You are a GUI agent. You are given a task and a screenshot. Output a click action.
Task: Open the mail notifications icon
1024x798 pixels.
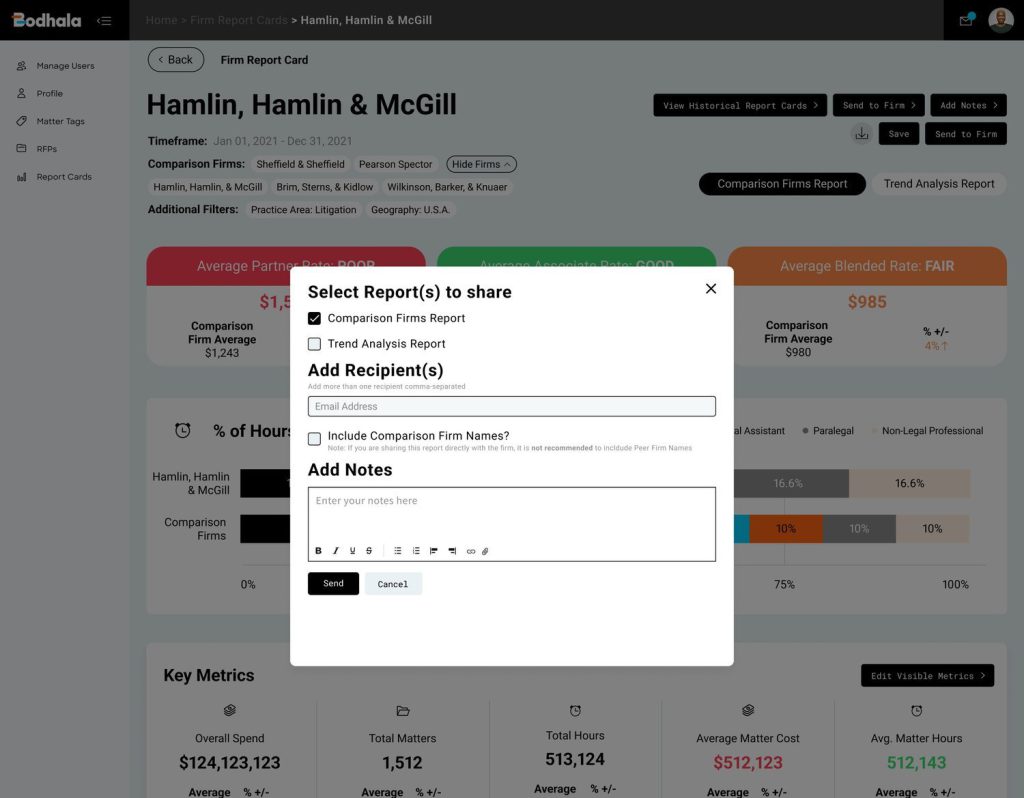(x=966, y=20)
